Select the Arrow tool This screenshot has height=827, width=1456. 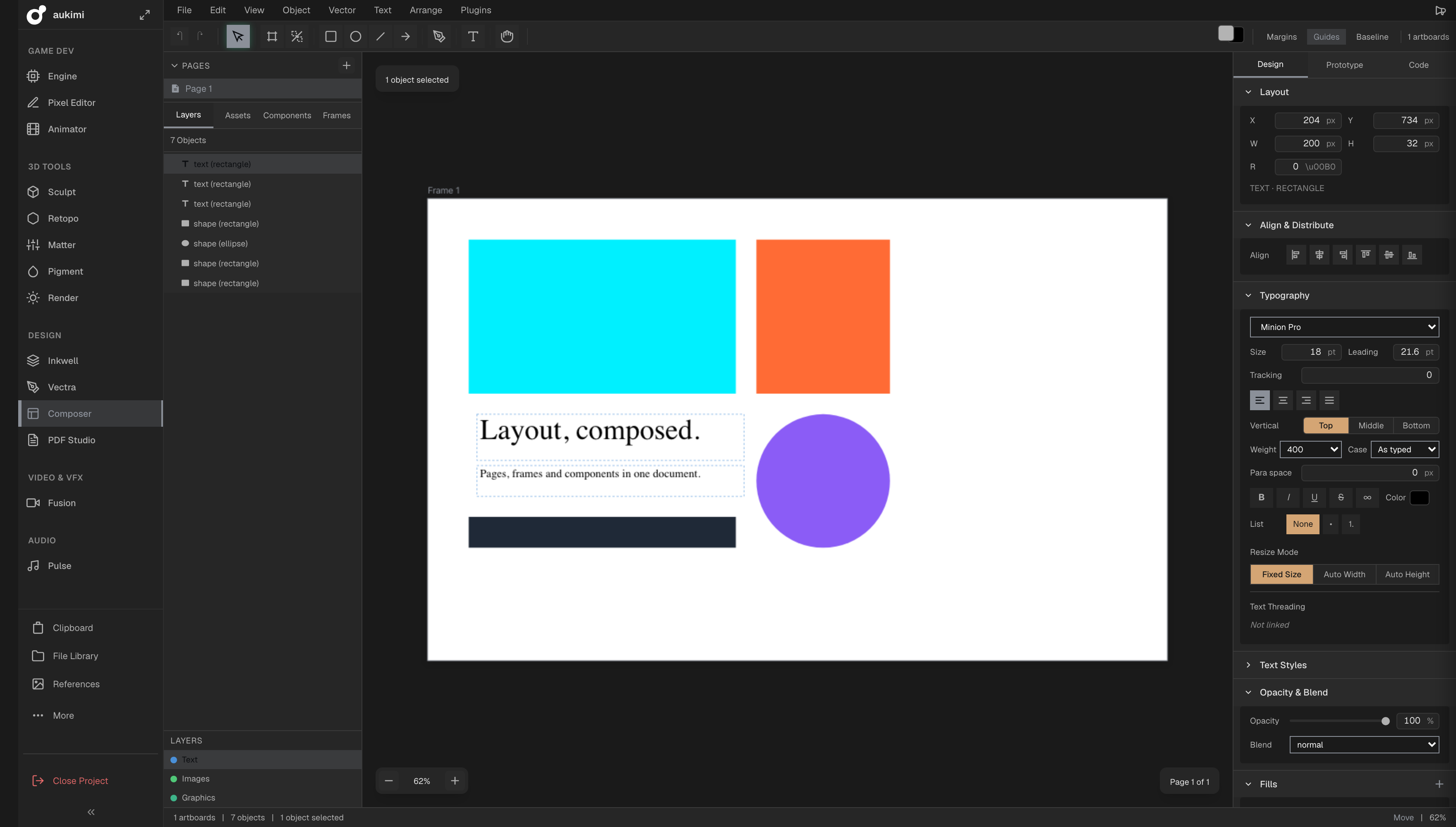(x=406, y=36)
